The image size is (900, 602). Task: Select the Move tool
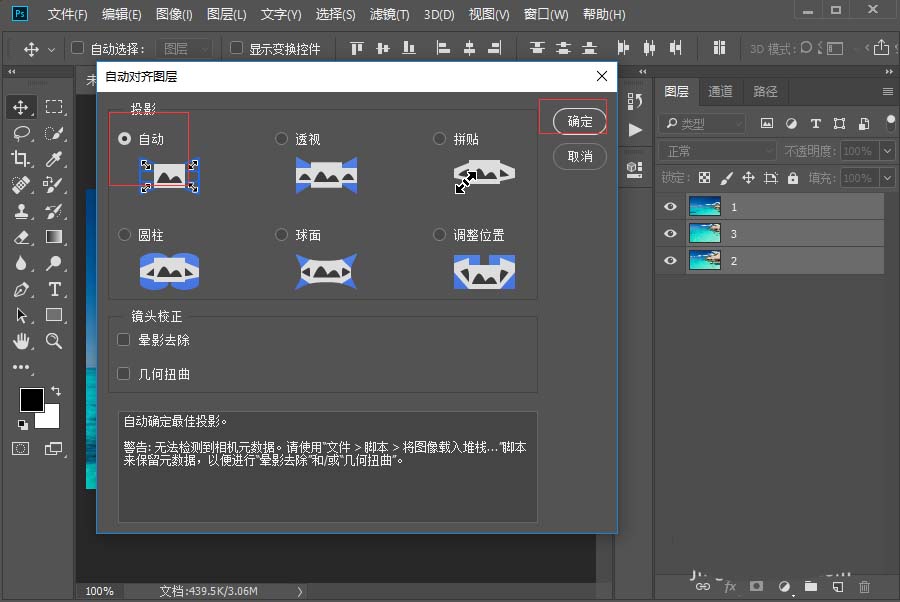(x=20, y=107)
